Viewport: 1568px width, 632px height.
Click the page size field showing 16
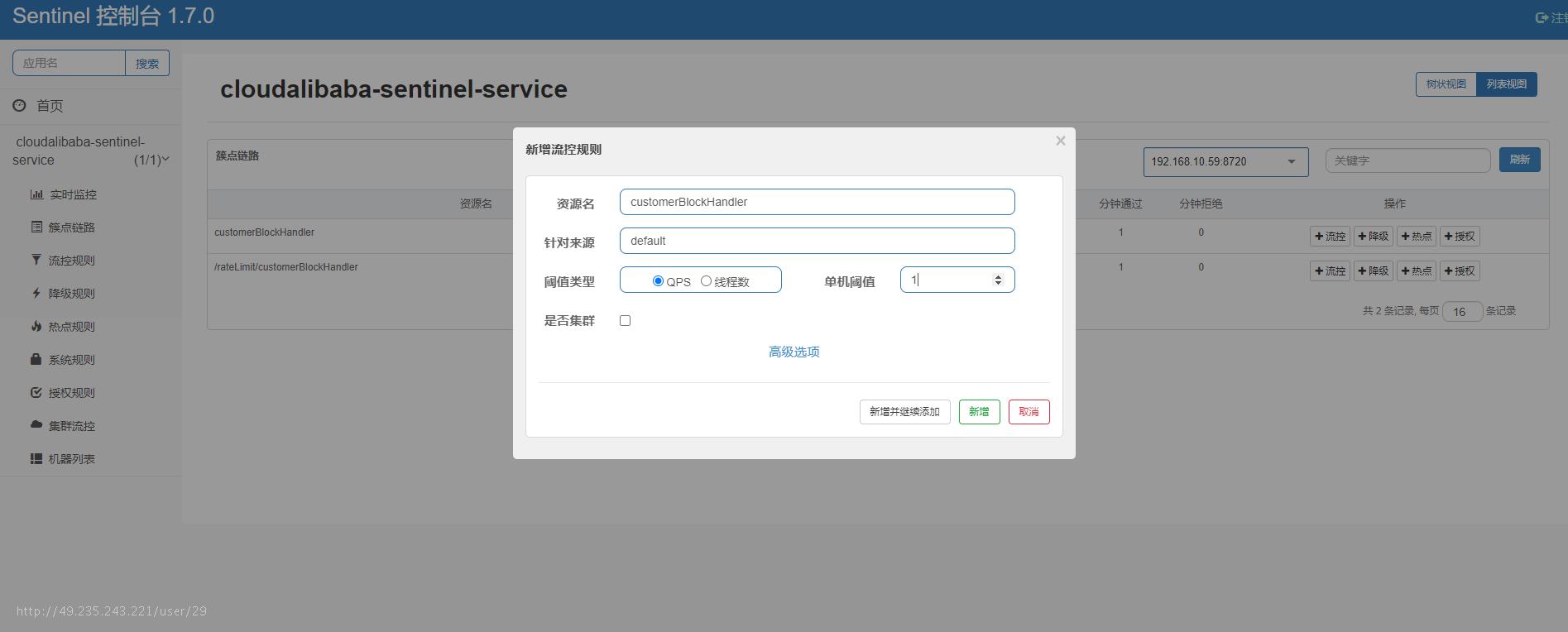tap(1462, 311)
